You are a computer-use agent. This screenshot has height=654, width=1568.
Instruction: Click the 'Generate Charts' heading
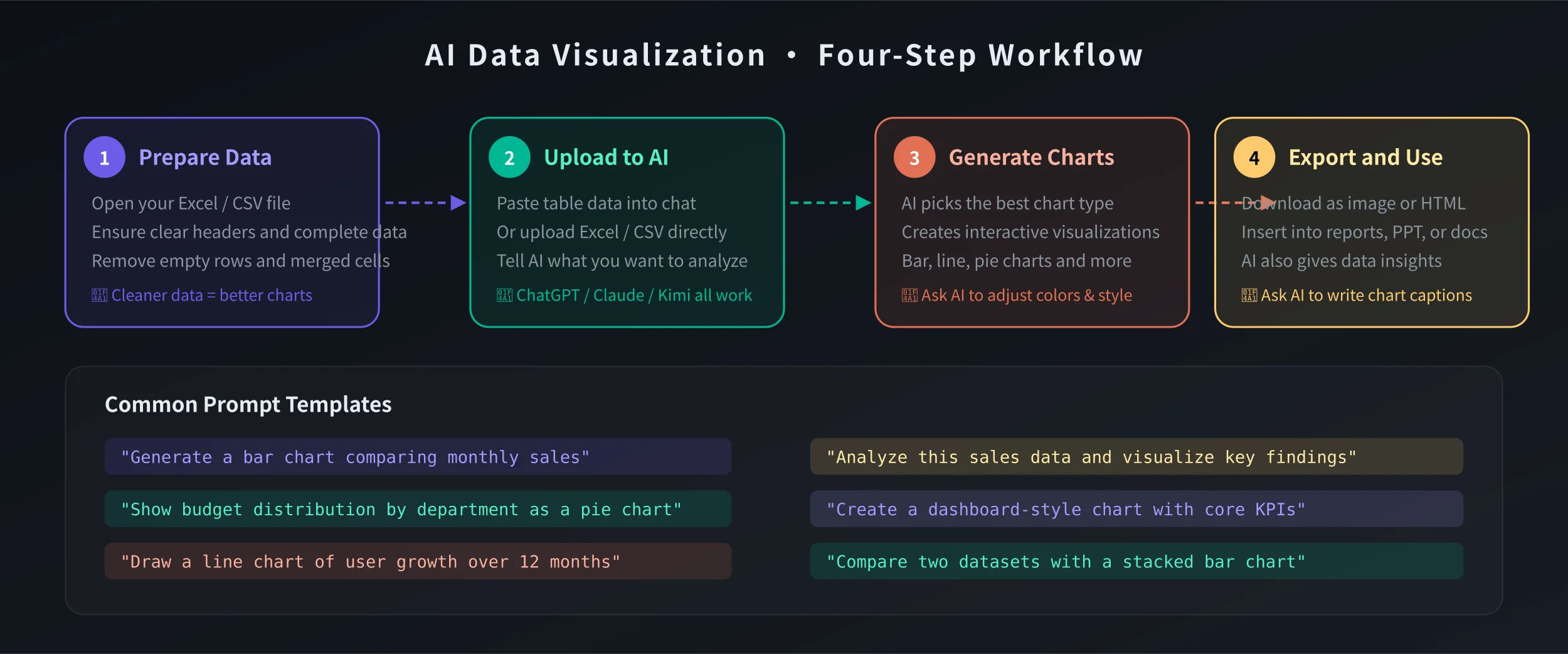[1032, 157]
